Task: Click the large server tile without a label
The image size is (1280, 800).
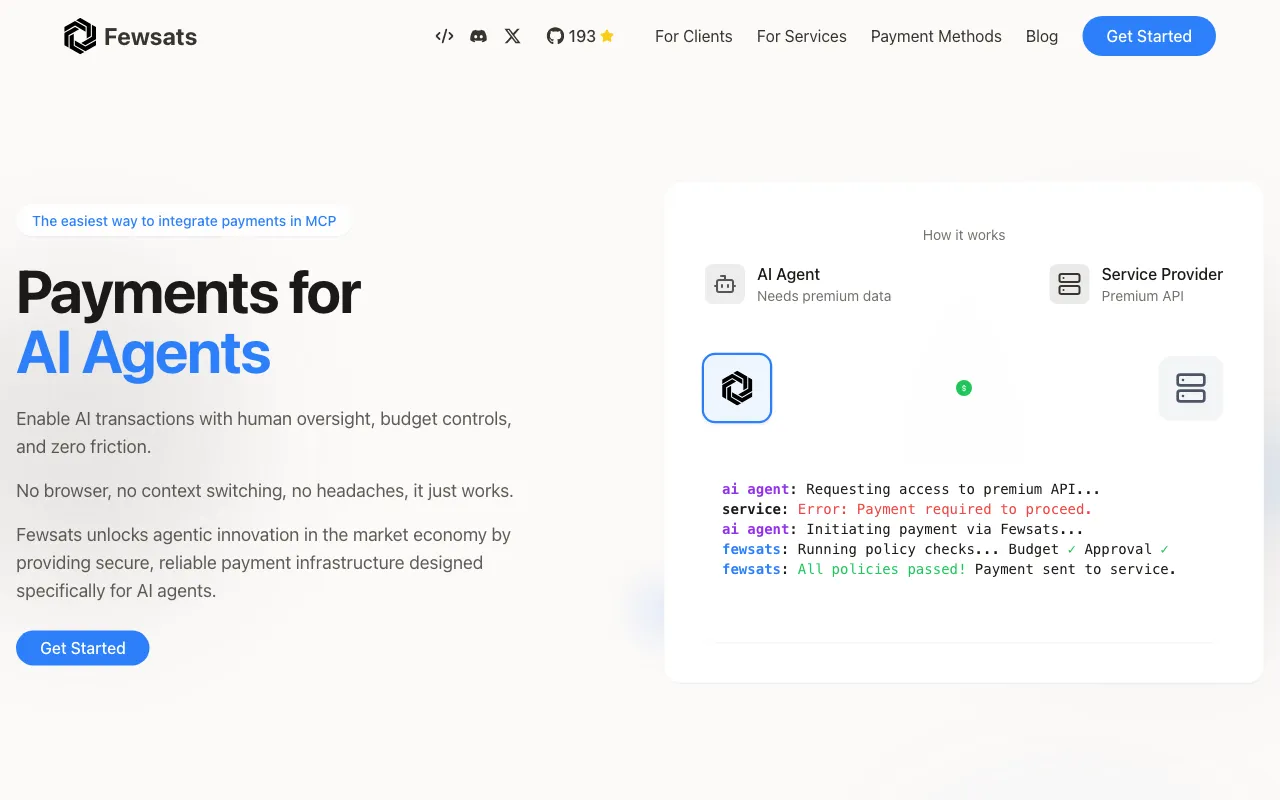Action: coord(1191,388)
